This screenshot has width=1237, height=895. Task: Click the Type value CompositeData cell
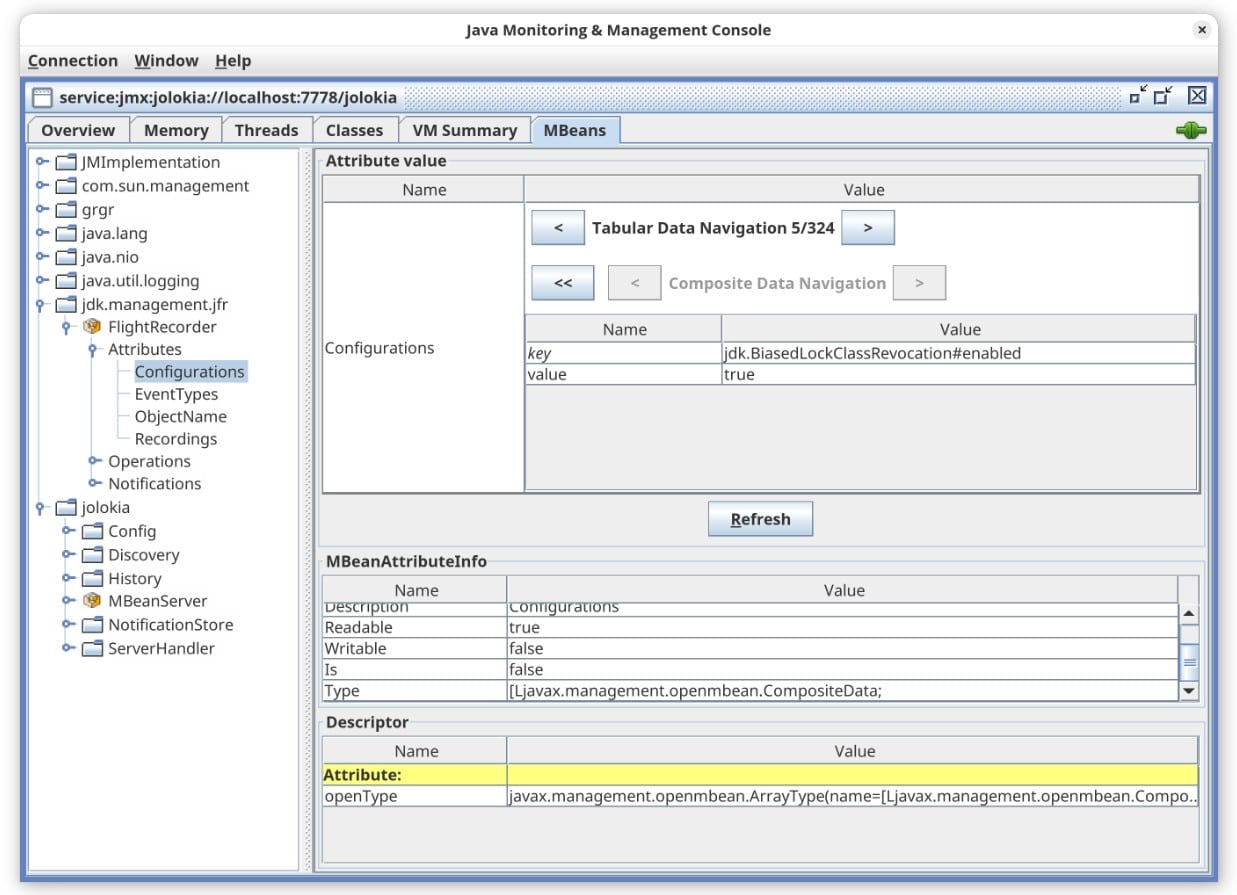(842, 690)
